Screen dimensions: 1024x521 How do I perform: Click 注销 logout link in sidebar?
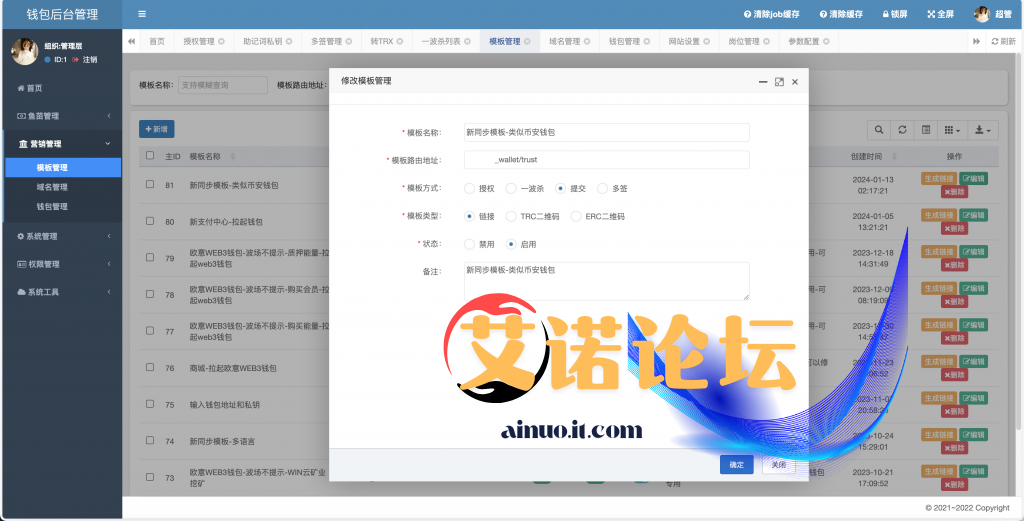(86, 59)
